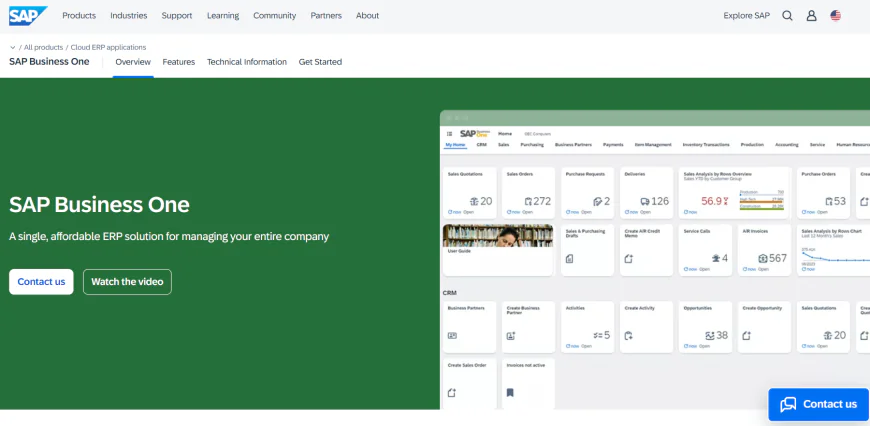The image size is (870, 426).
Task: Click the Deliveries truck icon showing 126
Action: [645, 201]
